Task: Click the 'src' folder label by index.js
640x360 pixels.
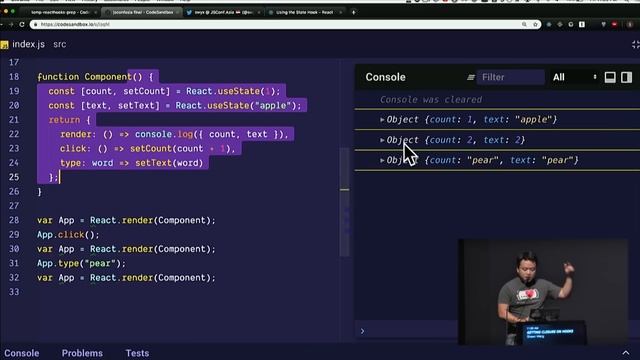Action: (60, 44)
